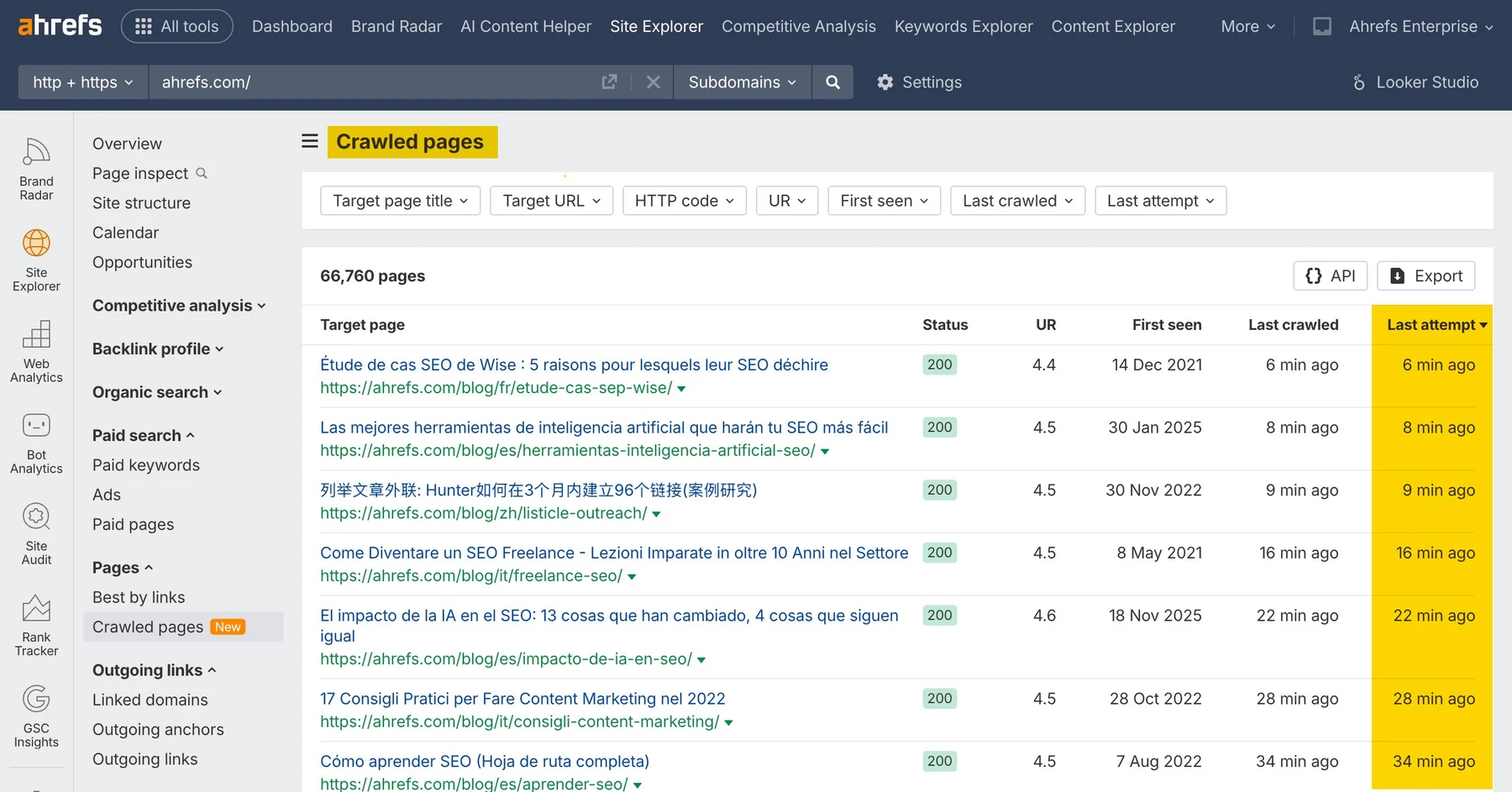The image size is (1512, 792).
Task: Open the Subdomains mode dropdown
Action: pos(743,82)
